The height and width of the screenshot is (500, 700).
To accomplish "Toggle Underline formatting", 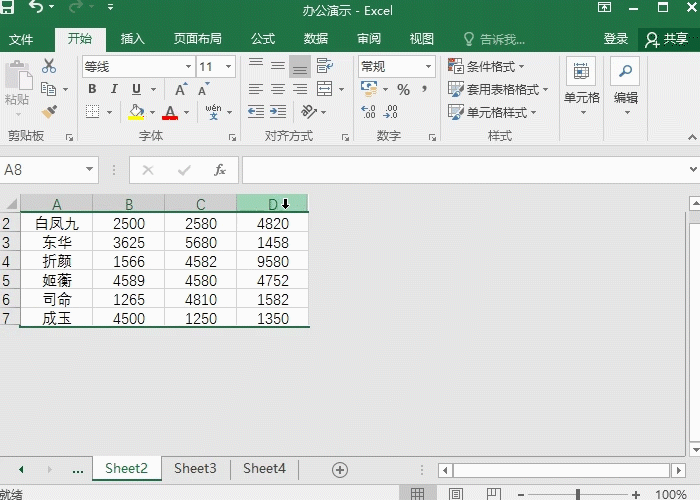I will [136, 89].
